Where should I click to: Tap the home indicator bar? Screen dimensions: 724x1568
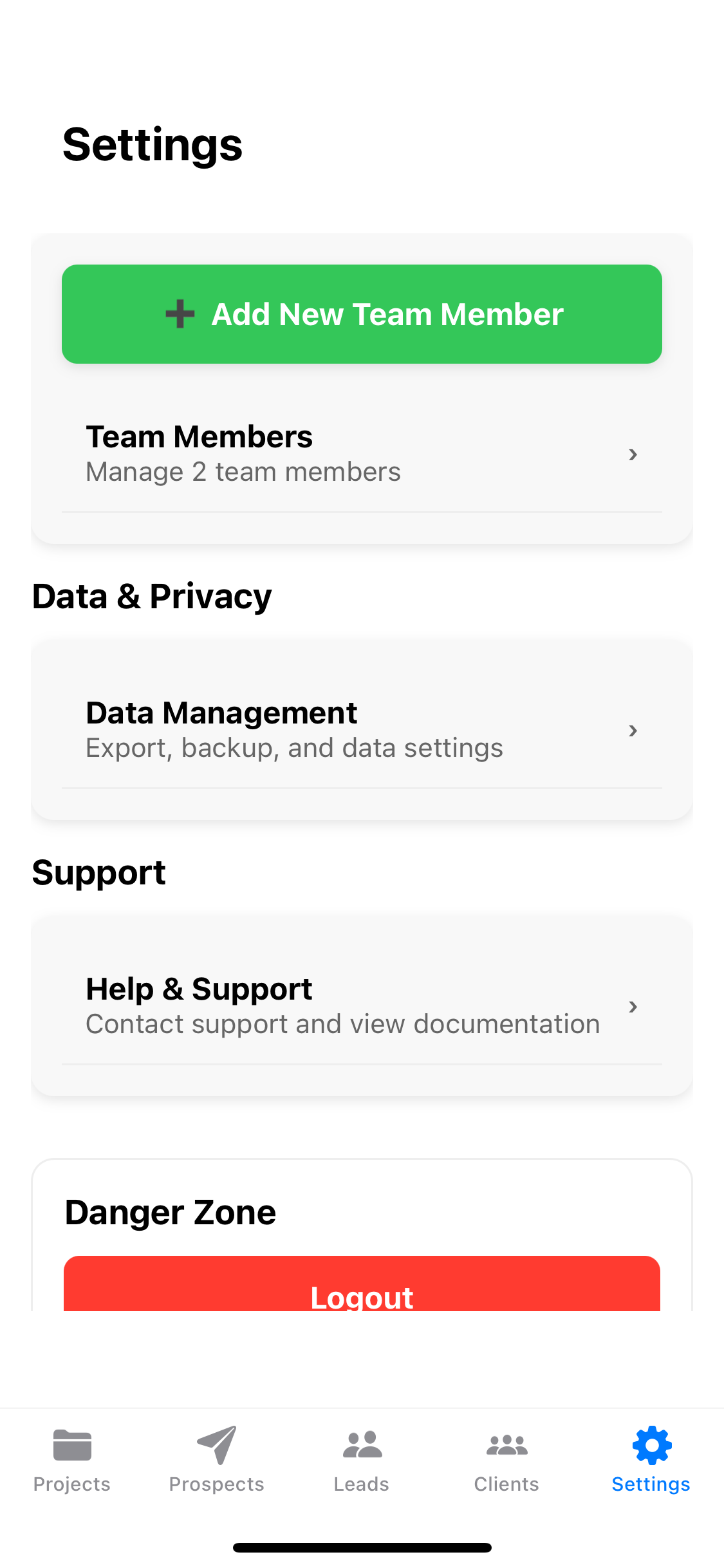tap(362, 1547)
